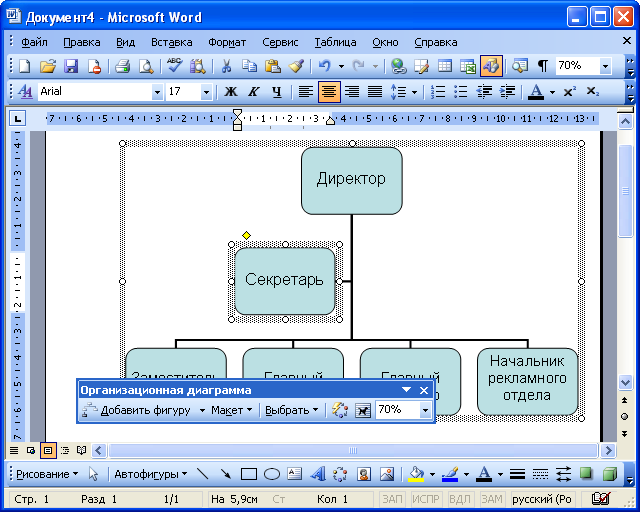Expand the Макет layout dropdown
The width and height of the screenshot is (640, 512).
232,410
